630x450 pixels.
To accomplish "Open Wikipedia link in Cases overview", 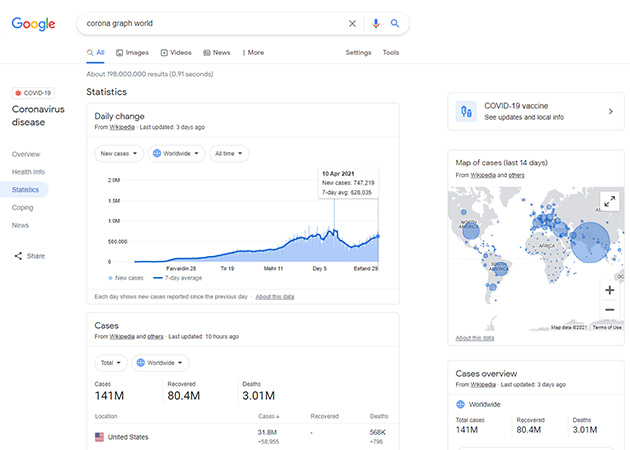I will 483,385.
